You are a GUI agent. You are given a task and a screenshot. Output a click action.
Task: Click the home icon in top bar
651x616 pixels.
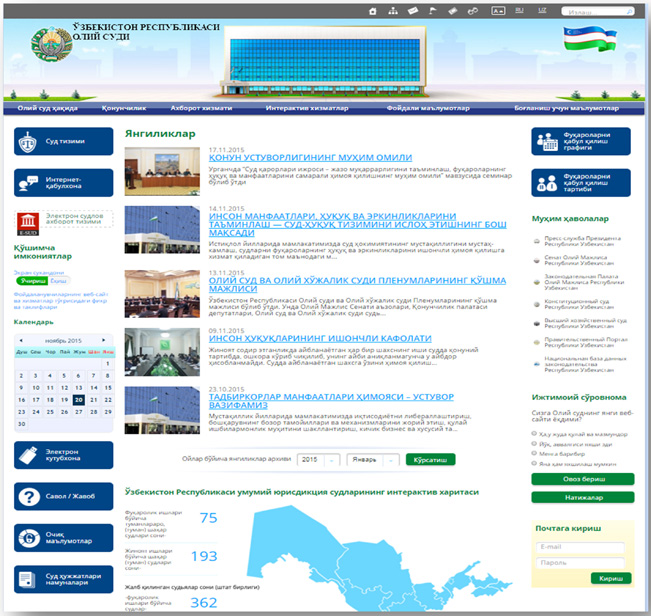tap(374, 10)
